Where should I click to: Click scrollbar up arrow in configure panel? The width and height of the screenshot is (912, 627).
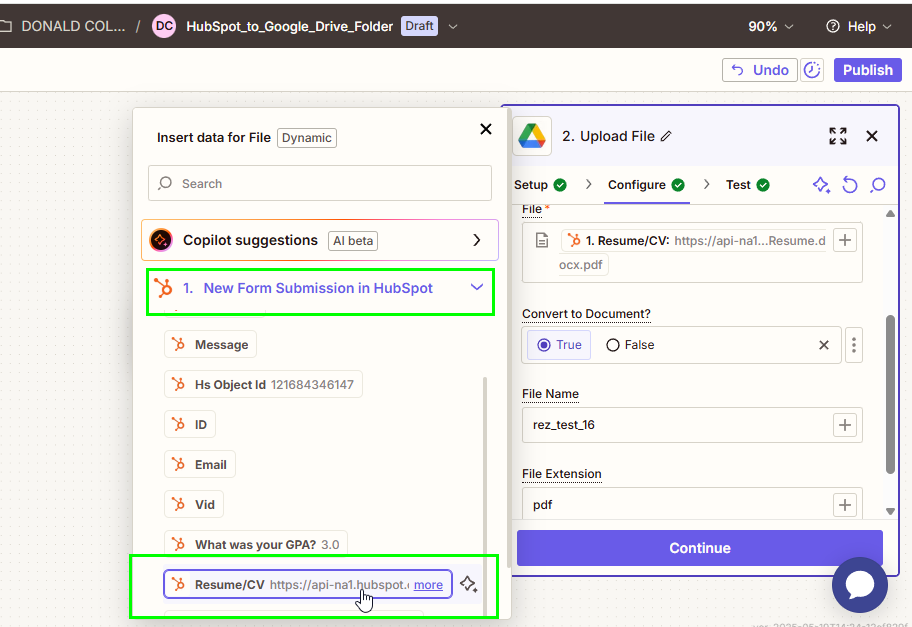click(x=890, y=213)
